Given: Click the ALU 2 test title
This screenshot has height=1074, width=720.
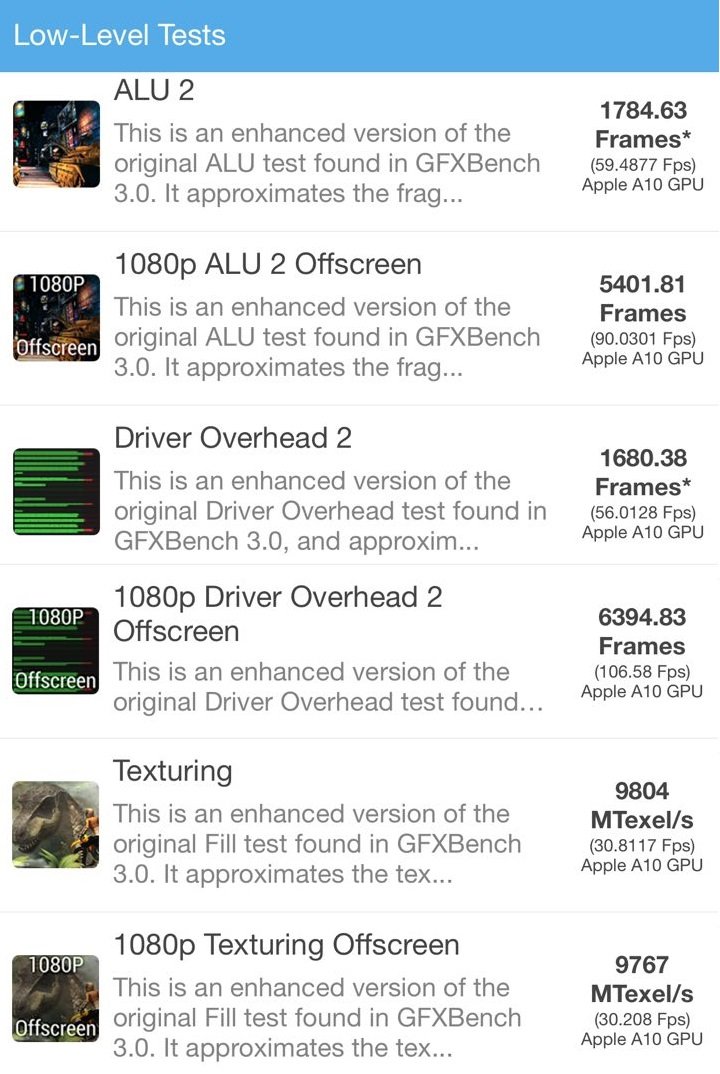Looking at the screenshot, I should (x=154, y=90).
